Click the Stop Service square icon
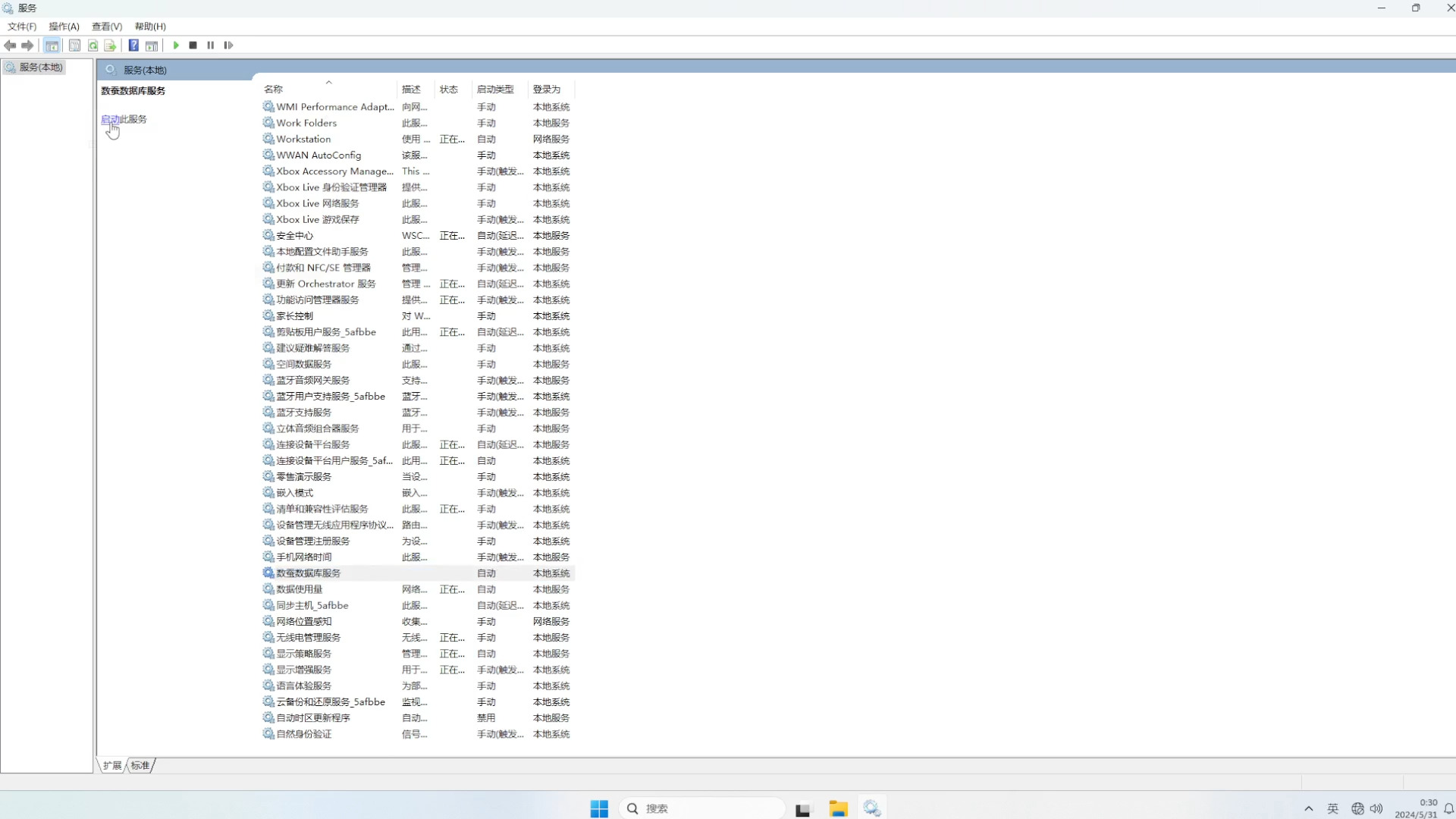The image size is (1456, 819). pos(193,45)
